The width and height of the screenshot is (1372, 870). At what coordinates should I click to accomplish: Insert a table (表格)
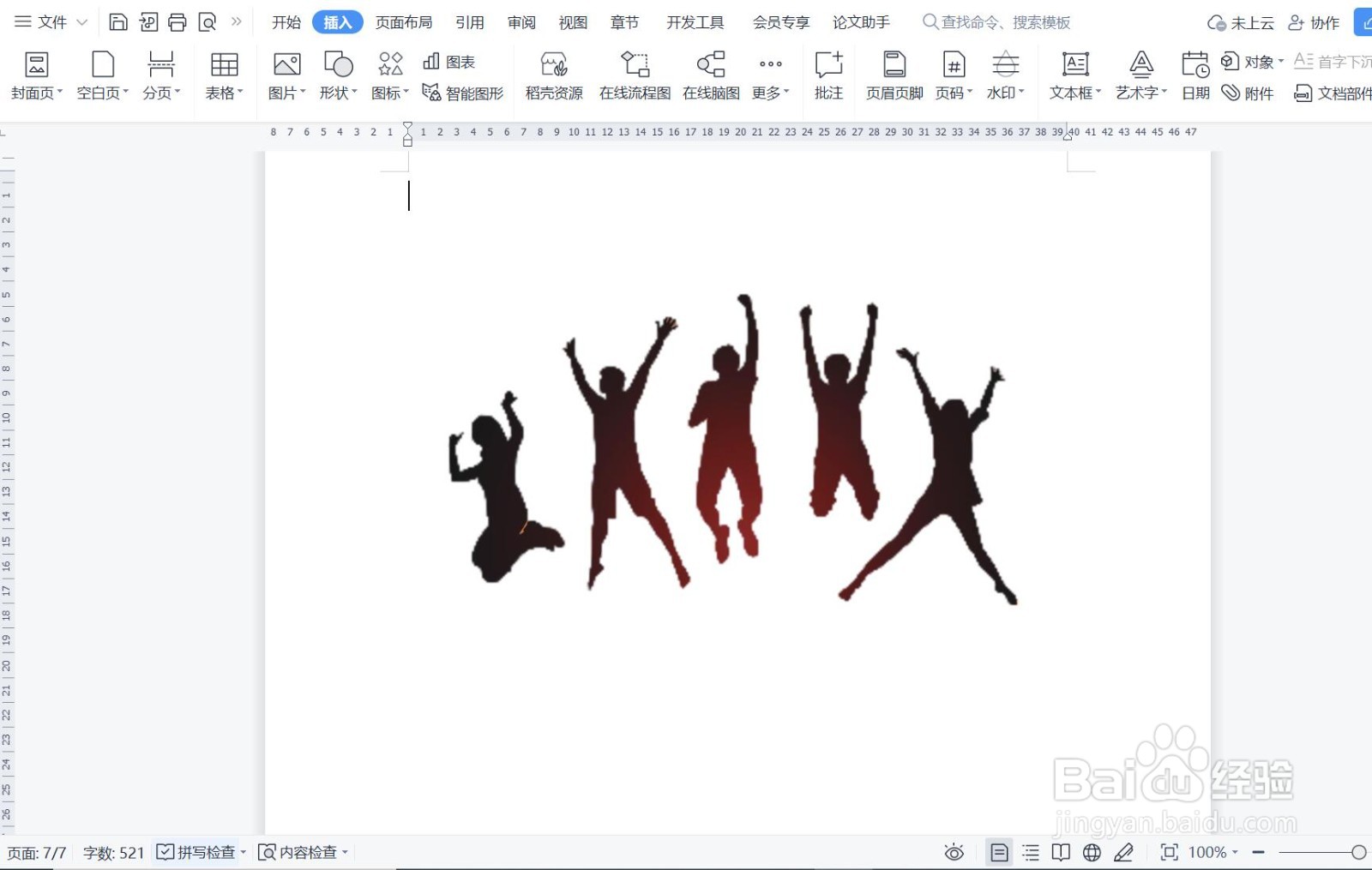[224, 75]
